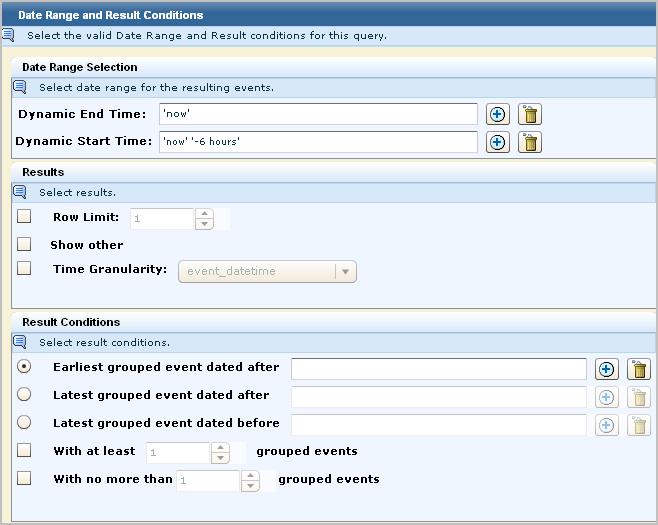Enable the Time Granularity checkbox

coord(24,268)
